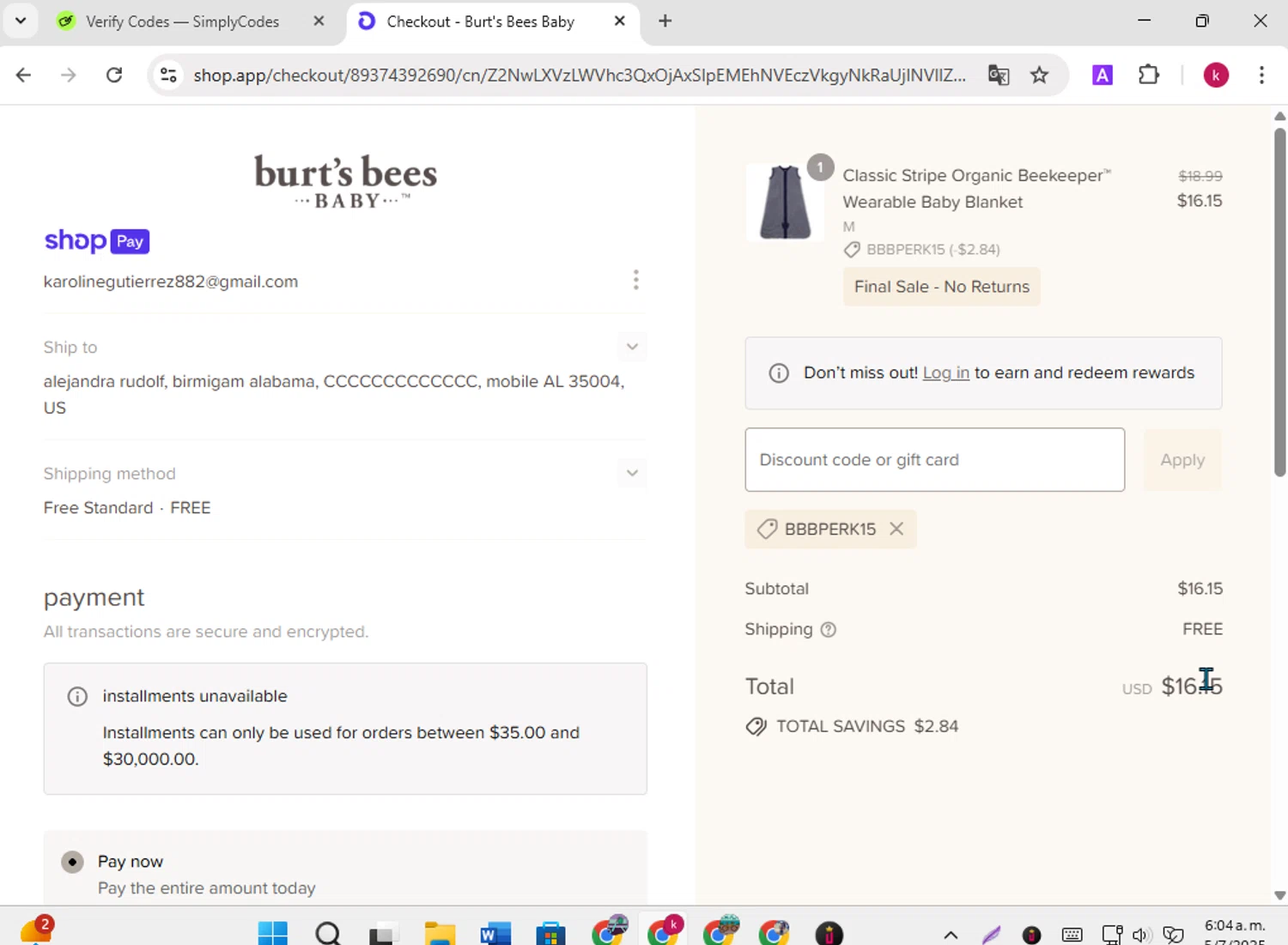Click the email karolinegutierrez882@gmail.com
The width and height of the screenshot is (1288, 945).
171,282
